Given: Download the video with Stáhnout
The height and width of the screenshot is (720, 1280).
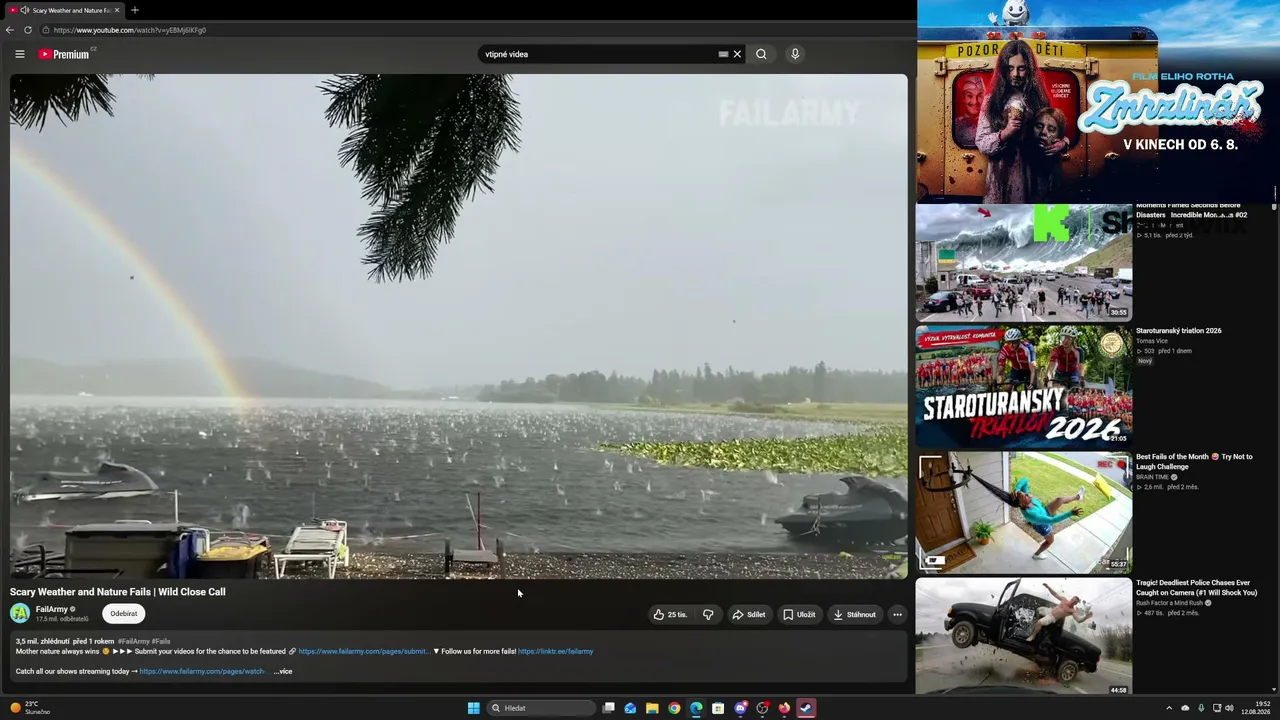Looking at the screenshot, I should 854,614.
